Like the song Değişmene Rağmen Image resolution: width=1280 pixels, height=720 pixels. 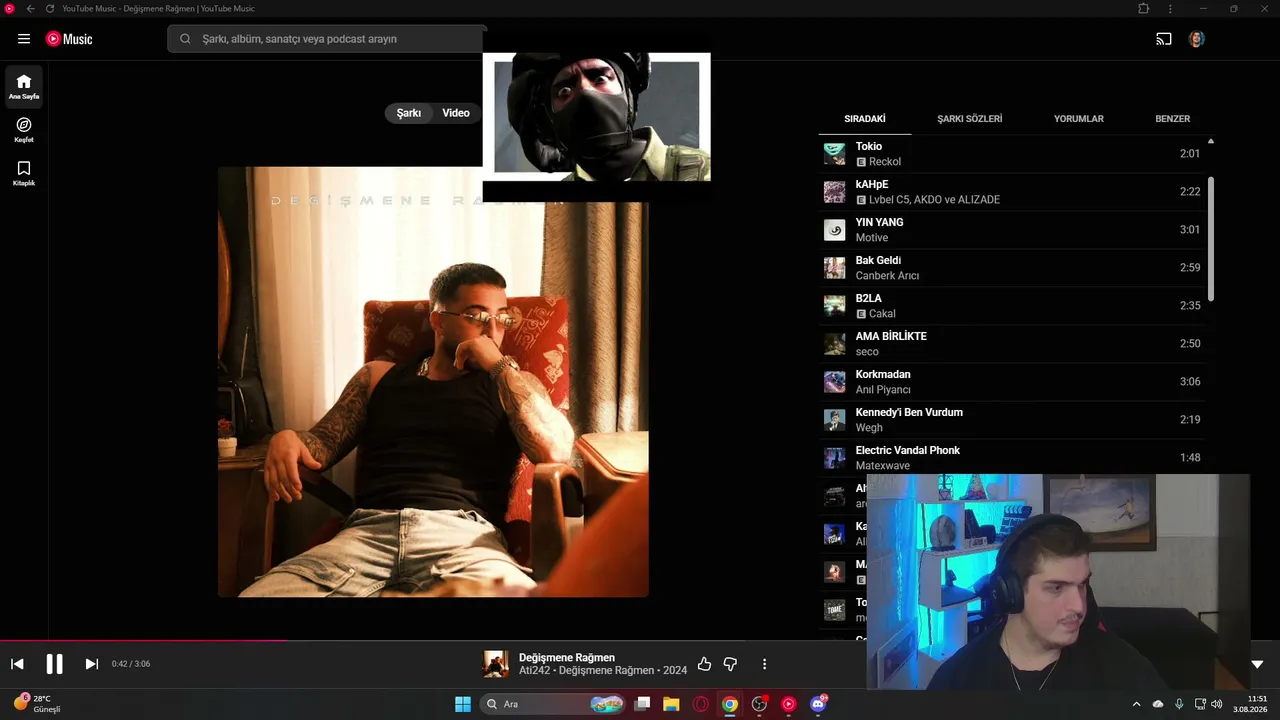coord(704,664)
